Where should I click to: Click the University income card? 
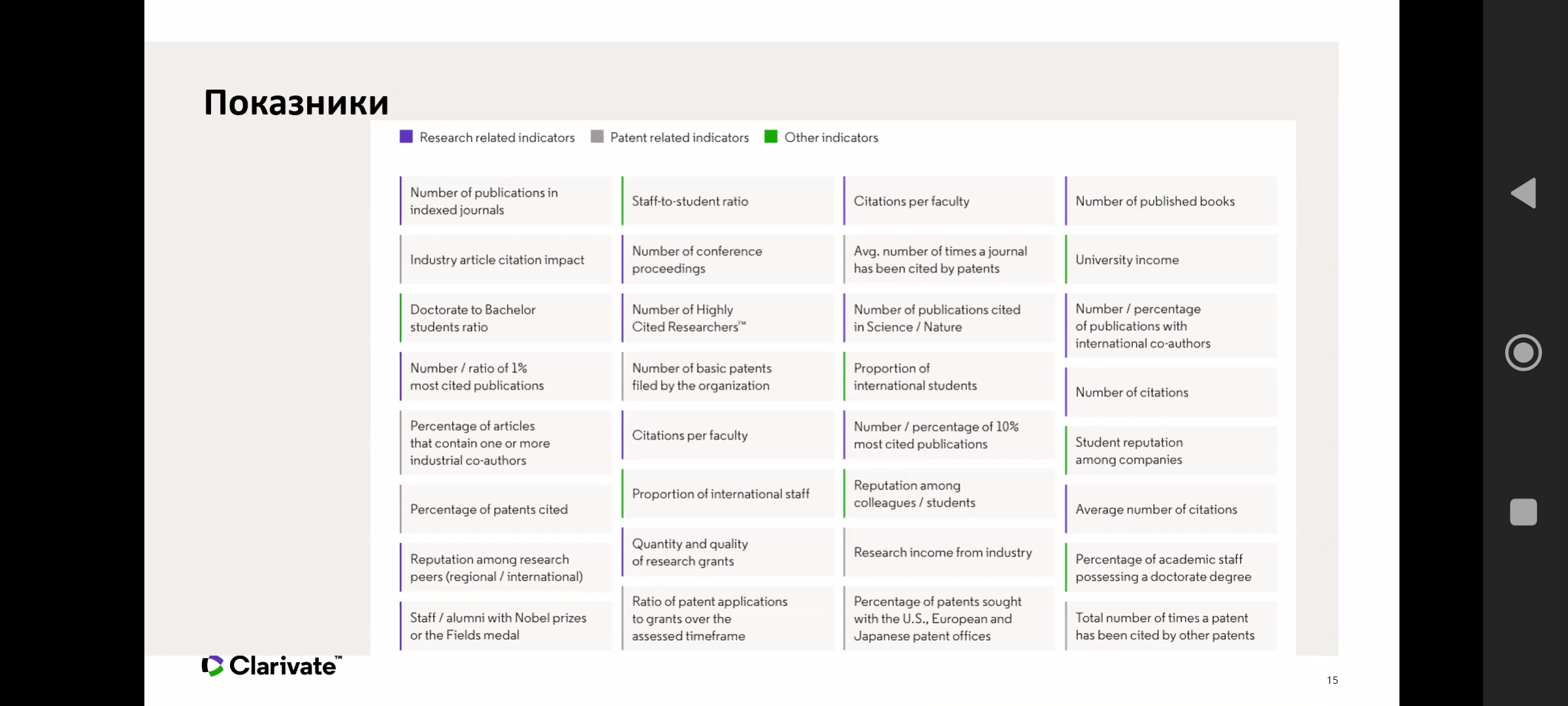pyautogui.click(x=1171, y=260)
